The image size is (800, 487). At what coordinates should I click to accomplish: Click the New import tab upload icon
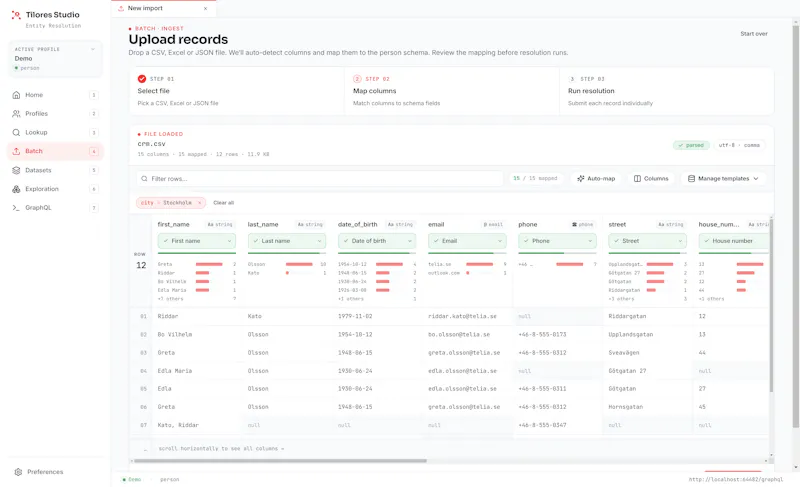pyautogui.click(x=121, y=8)
